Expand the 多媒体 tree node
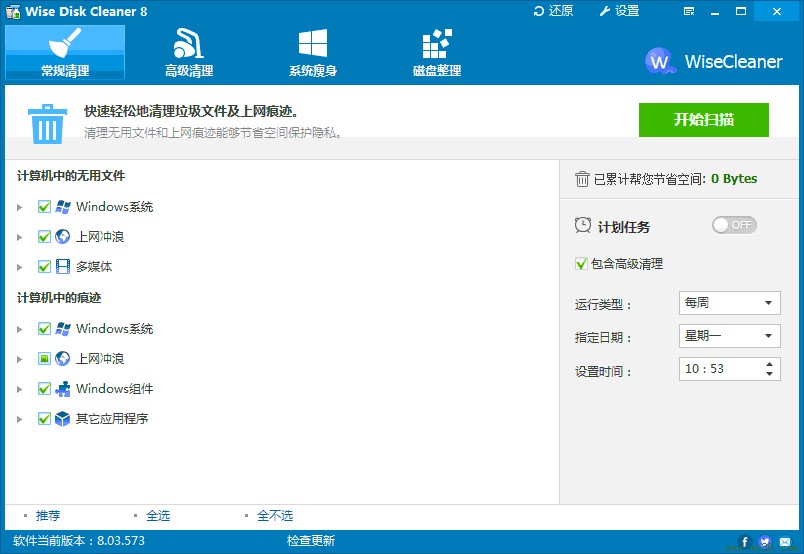This screenshot has width=804, height=554. [x=19, y=267]
